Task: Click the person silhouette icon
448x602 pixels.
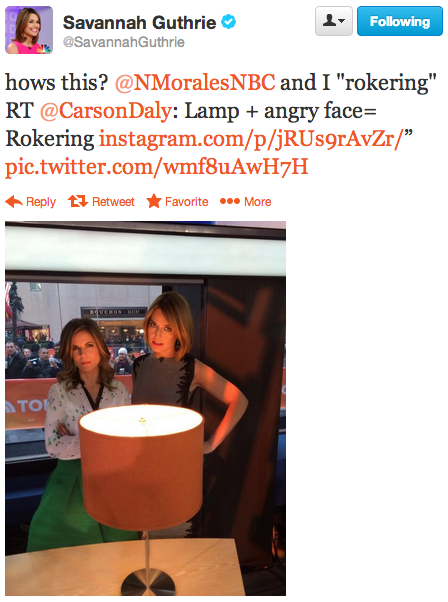Action: 330,20
